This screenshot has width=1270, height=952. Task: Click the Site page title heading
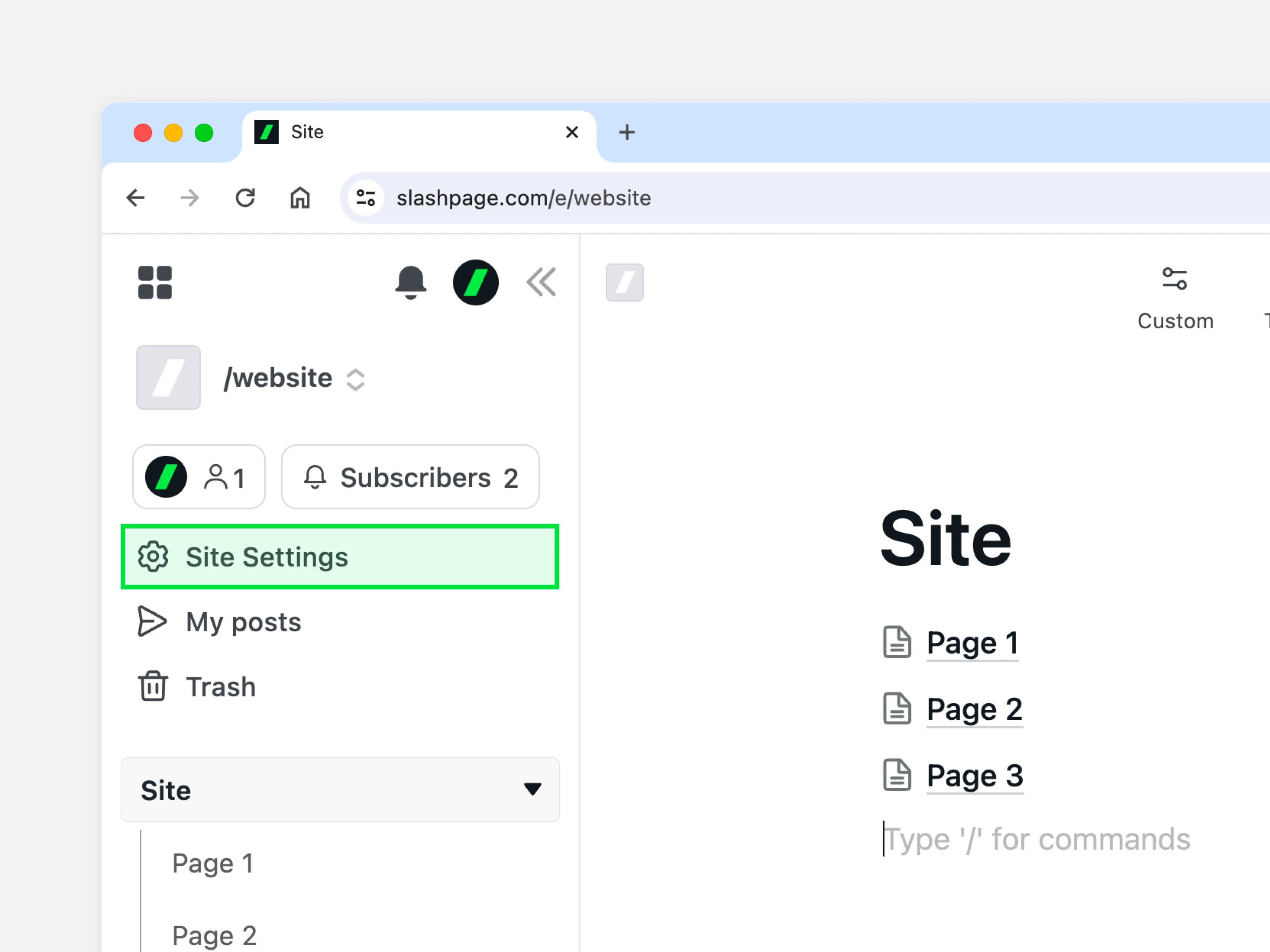pyautogui.click(x=946, y=538)
